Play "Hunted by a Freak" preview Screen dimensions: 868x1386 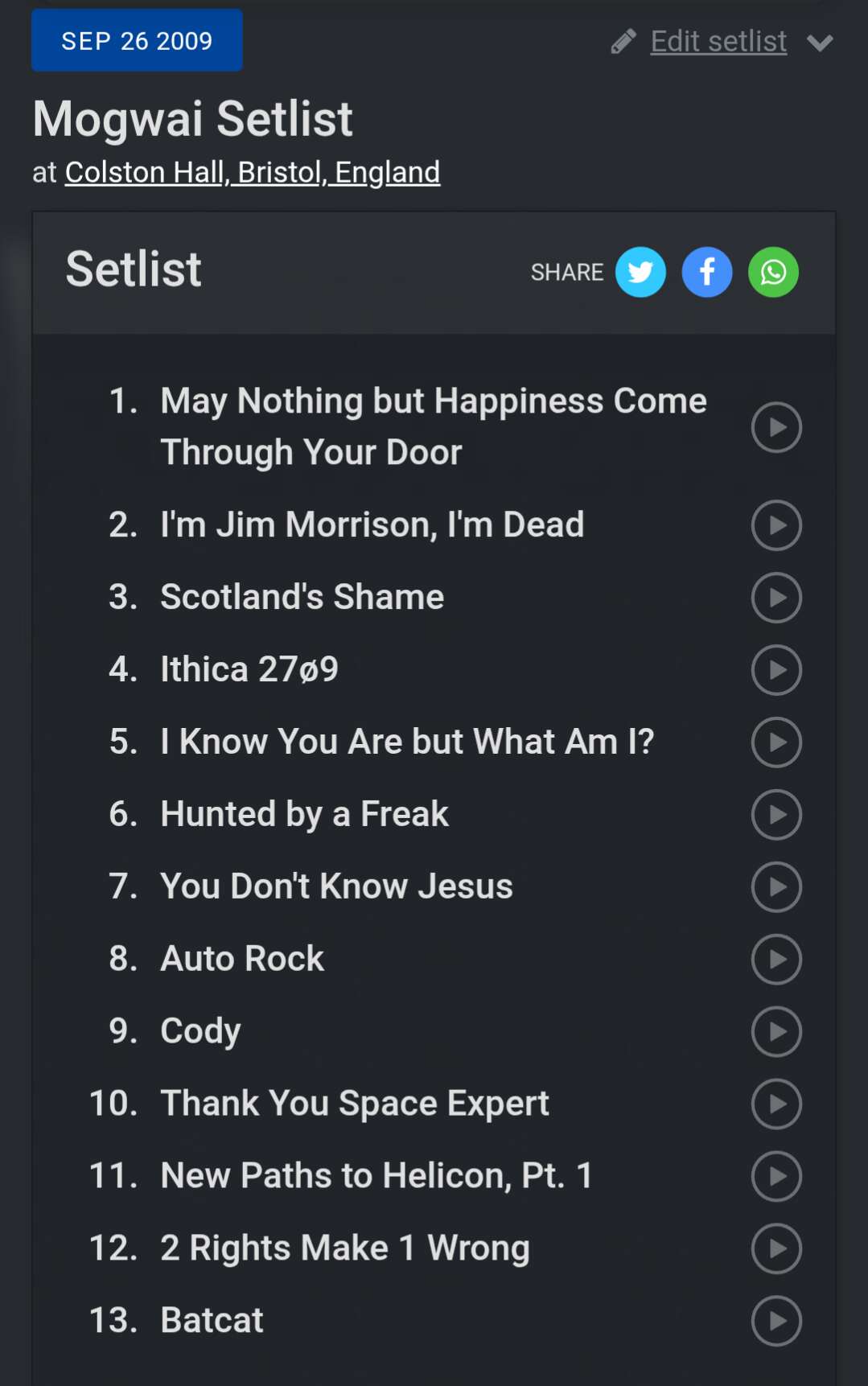(776, 815)
